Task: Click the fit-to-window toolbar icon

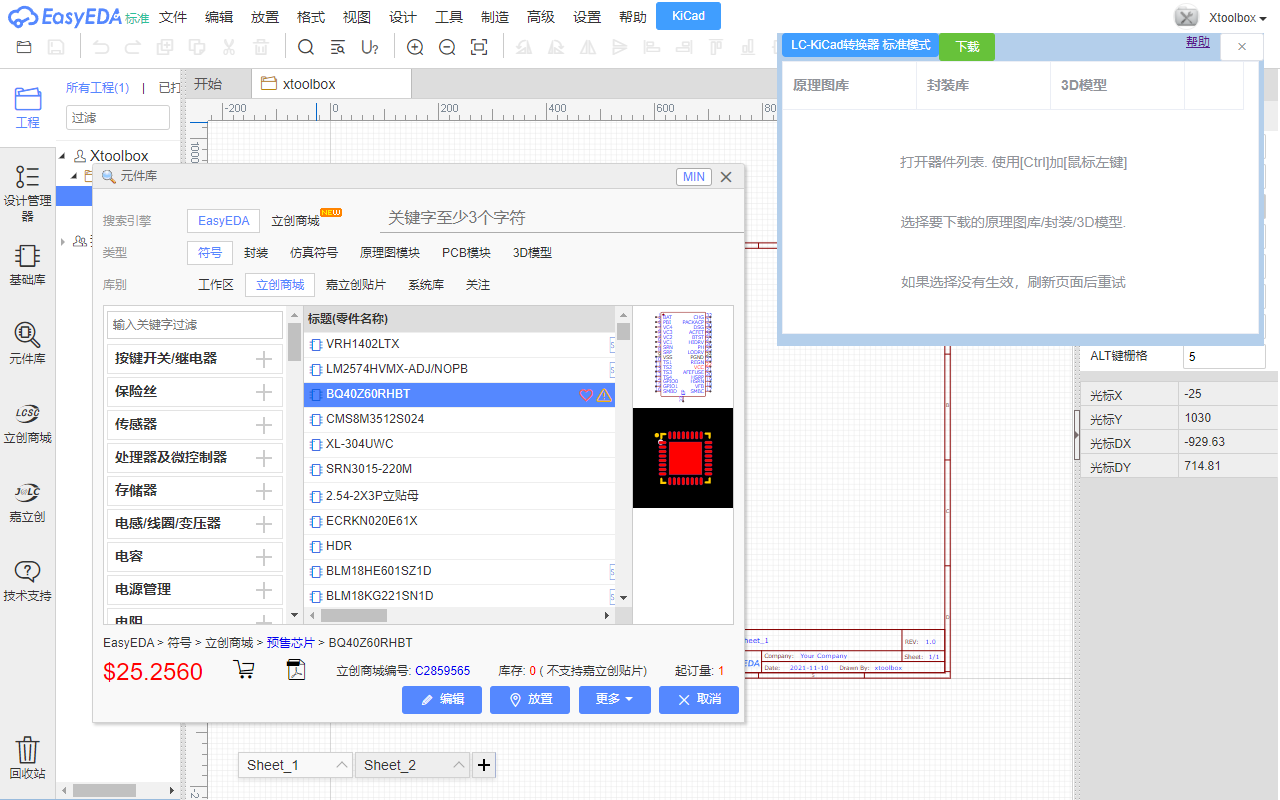Action: 479,47
